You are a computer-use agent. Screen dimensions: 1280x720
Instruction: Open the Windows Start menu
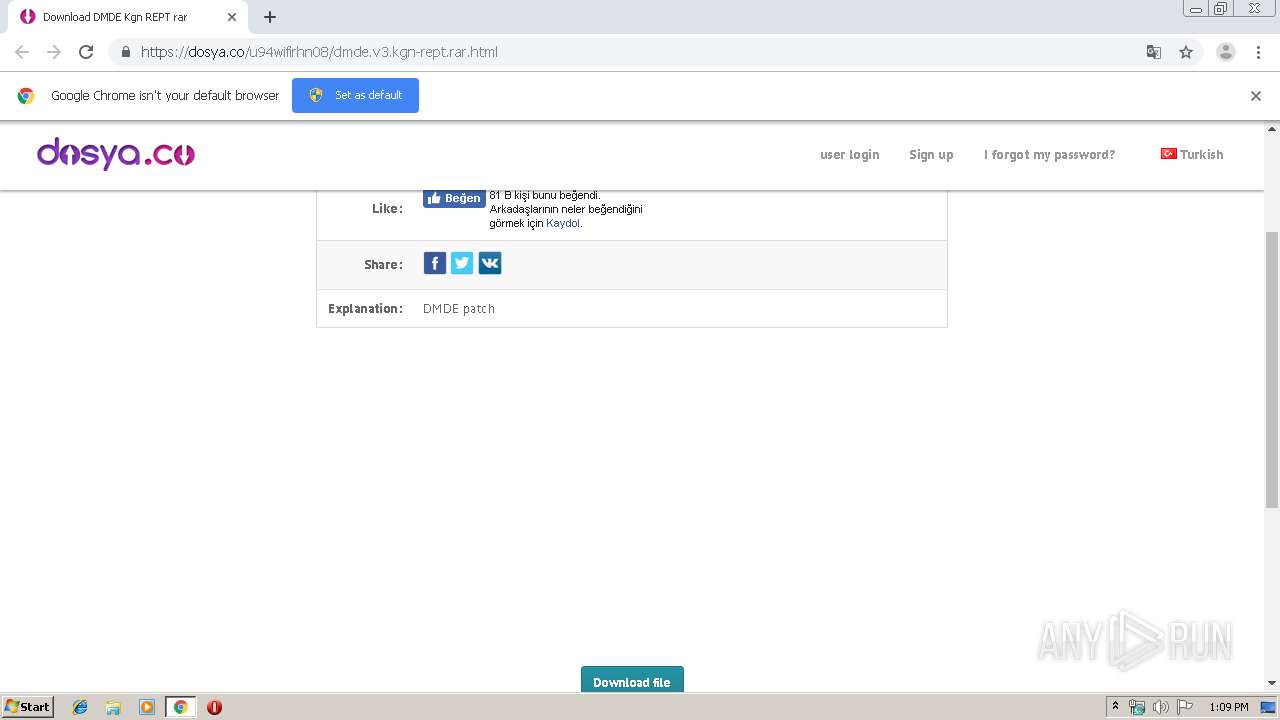27,706
